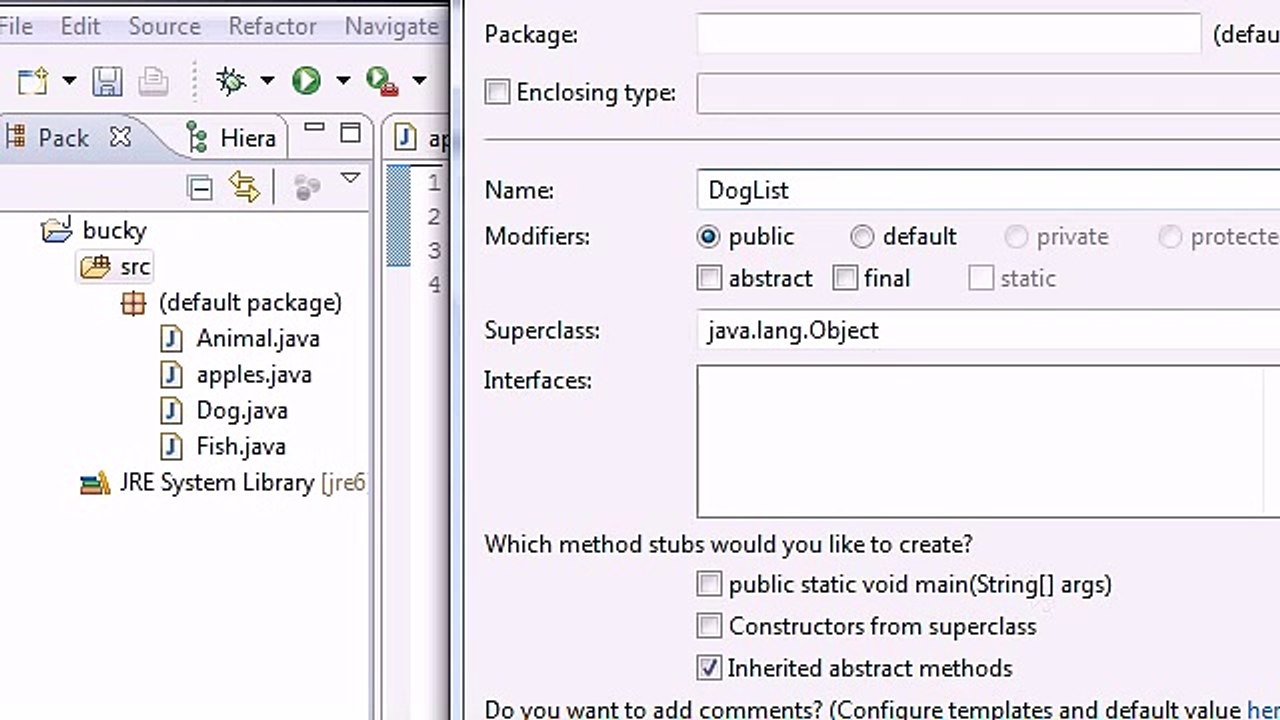The image size is (1280, 720).
Task: Click the Collapse All icon
Action: click(200, 187)
